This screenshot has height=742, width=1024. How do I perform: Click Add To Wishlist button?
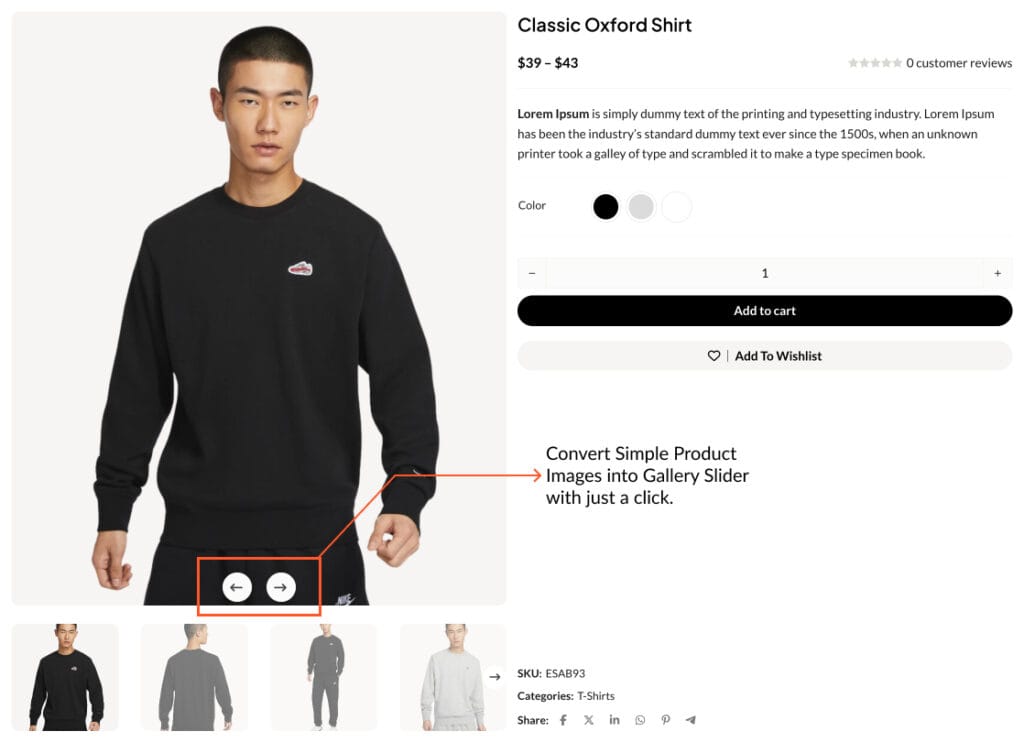pos(765,356)
